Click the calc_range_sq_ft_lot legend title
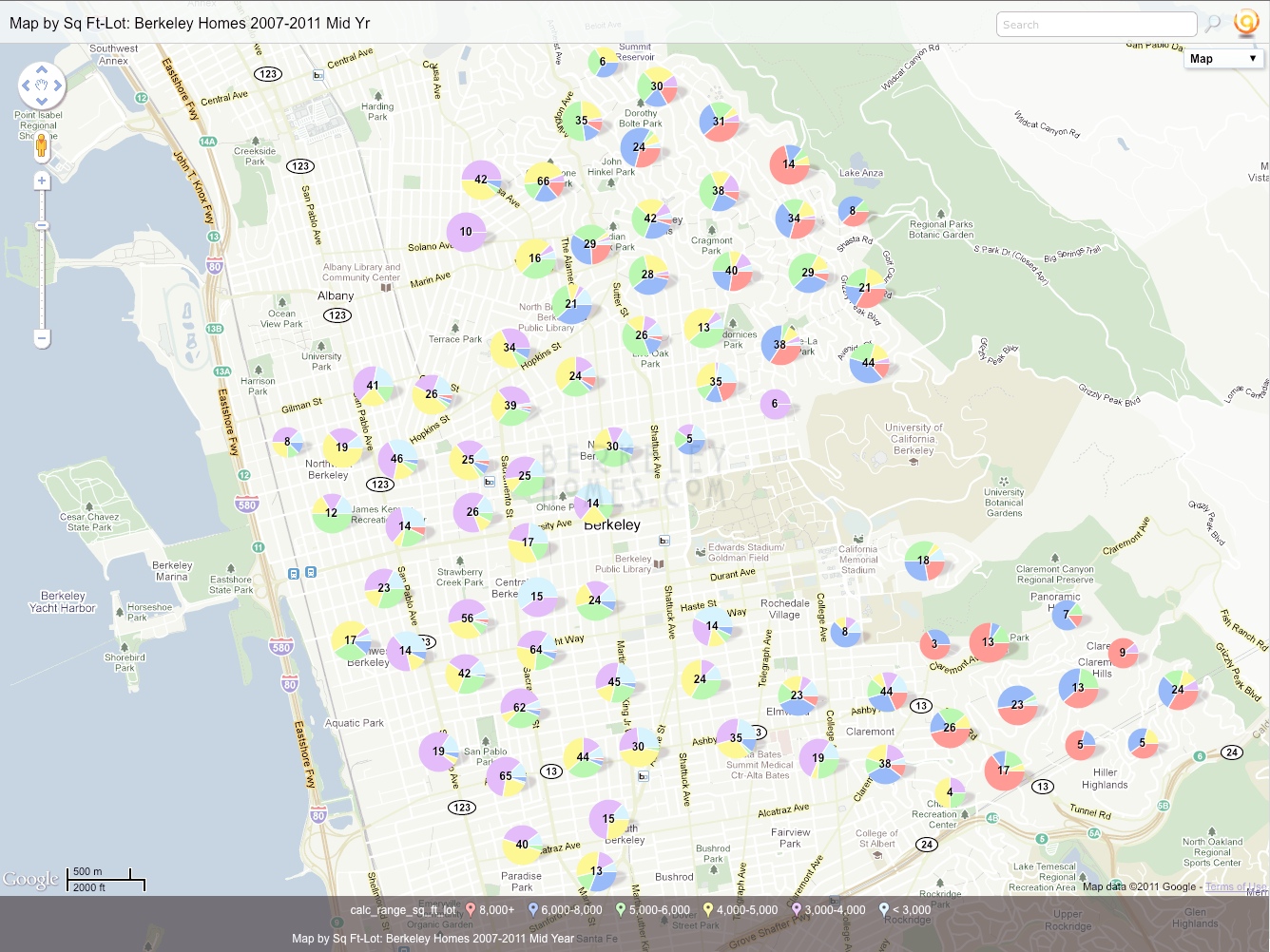This screenshot has width=1270, height=952. point(403,910)
